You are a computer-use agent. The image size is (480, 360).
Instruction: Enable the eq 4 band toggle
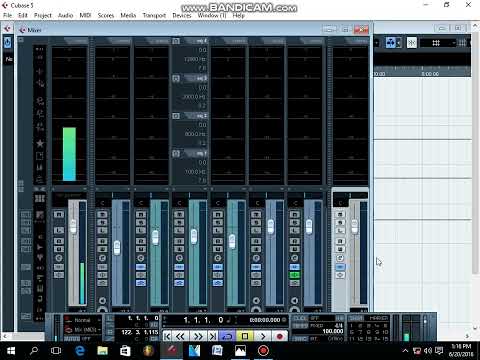(176, 41)
